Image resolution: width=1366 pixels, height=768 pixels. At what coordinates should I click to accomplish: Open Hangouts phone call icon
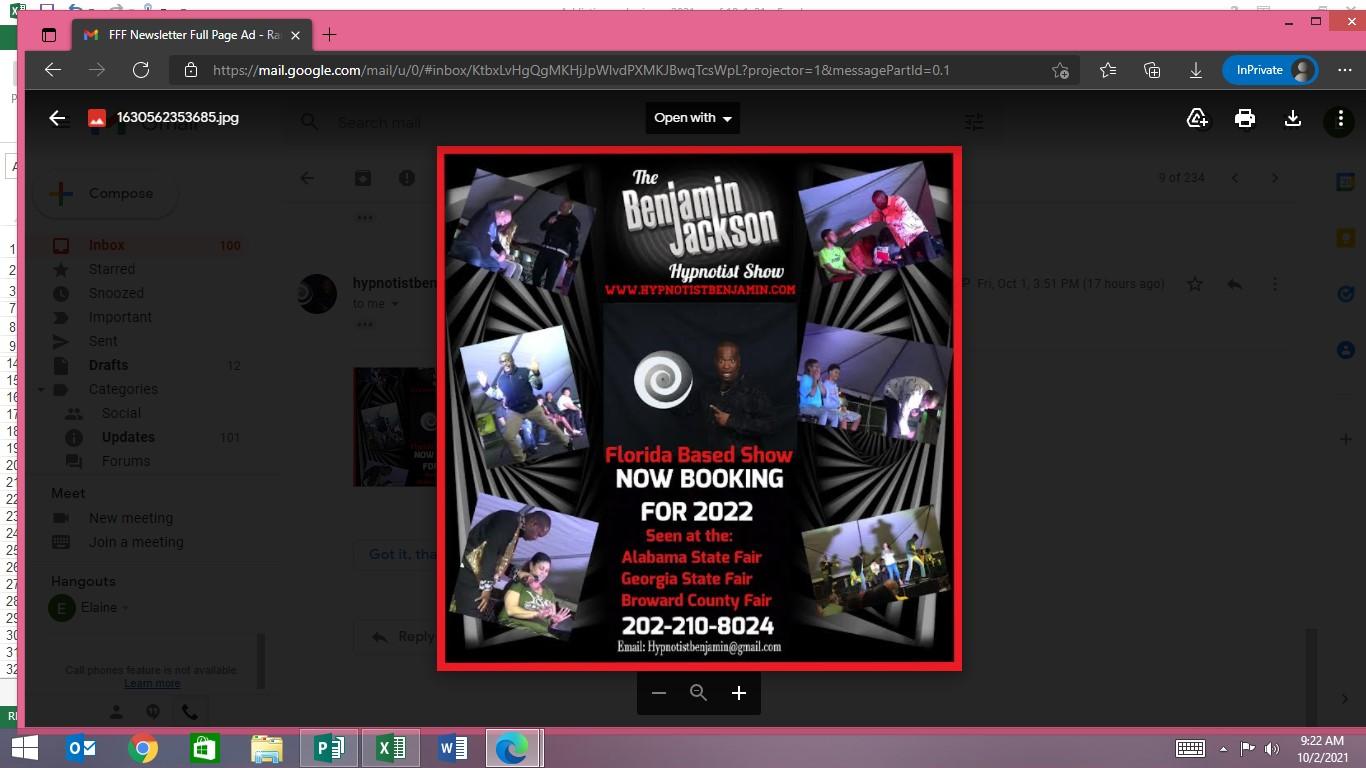[190, 712]
